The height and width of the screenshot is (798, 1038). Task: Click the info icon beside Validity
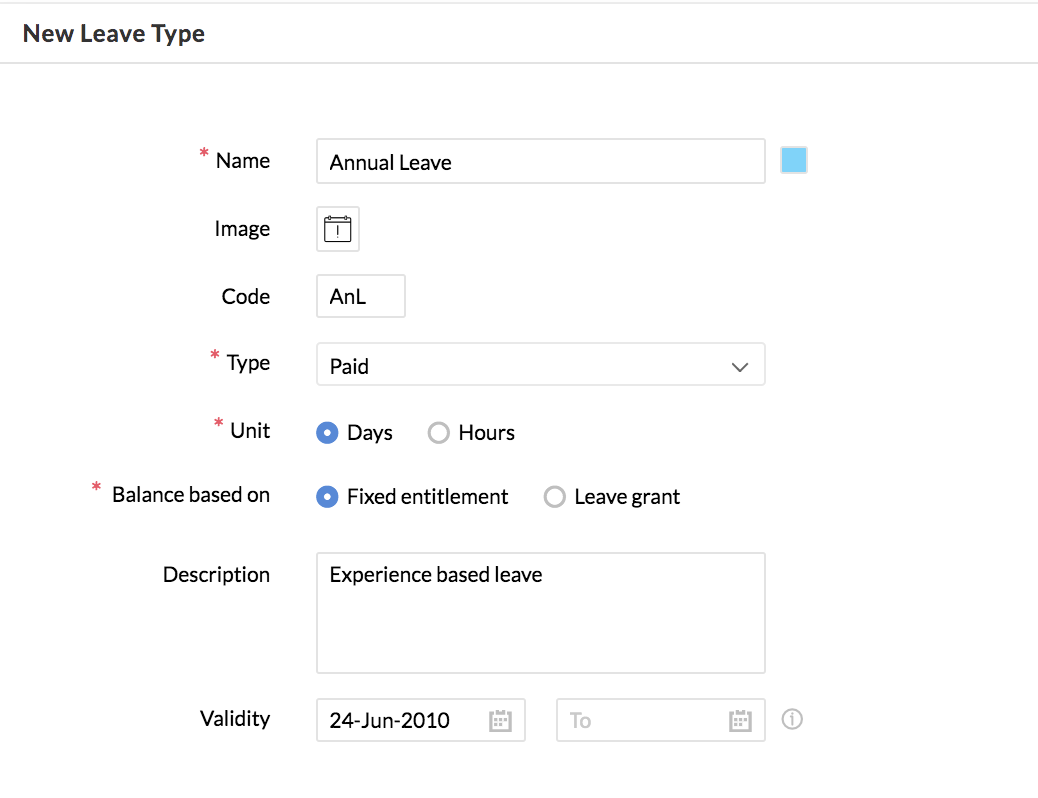click(x=792, y=719)
